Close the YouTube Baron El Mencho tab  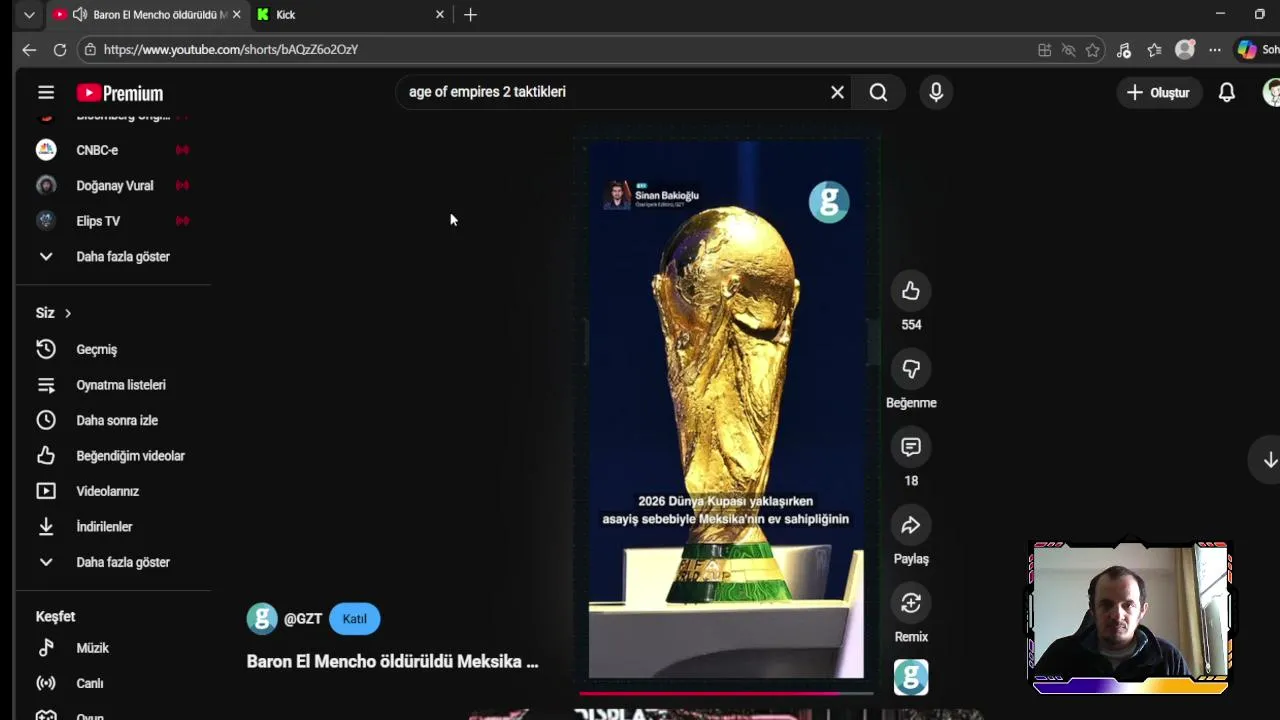(x=236, y=14)
